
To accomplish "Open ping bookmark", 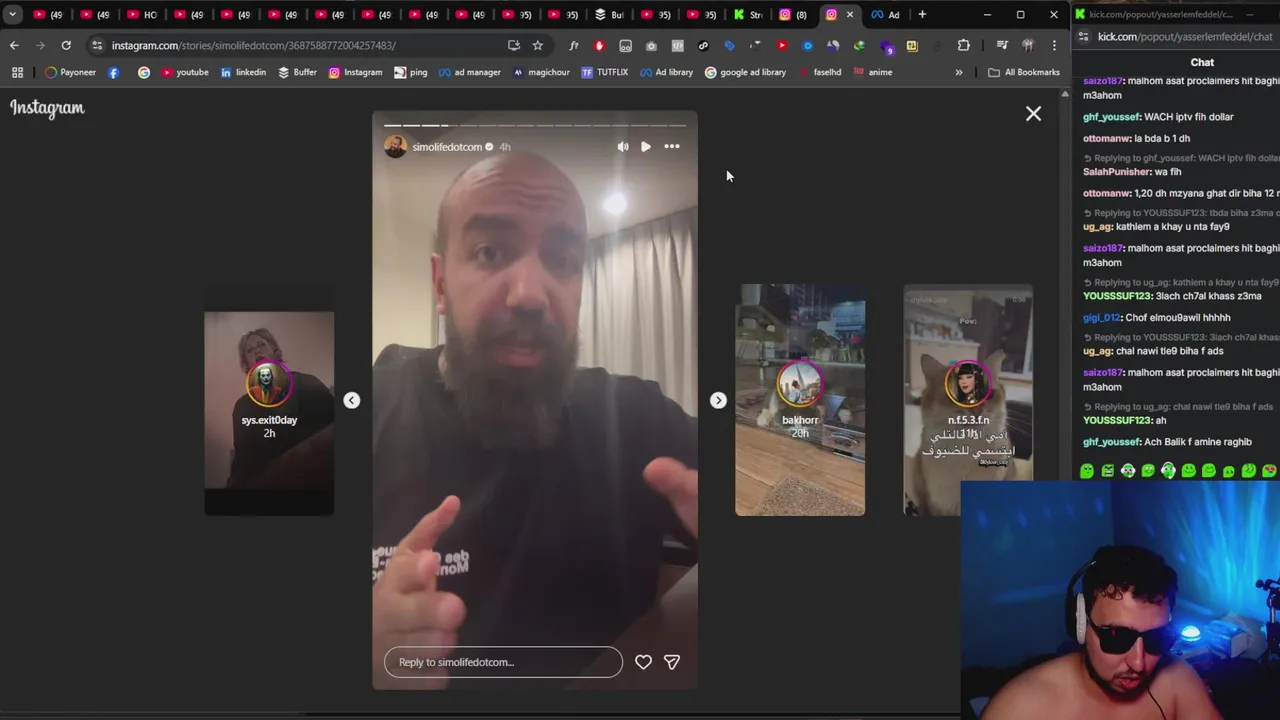I will click(x=410, y=72).
